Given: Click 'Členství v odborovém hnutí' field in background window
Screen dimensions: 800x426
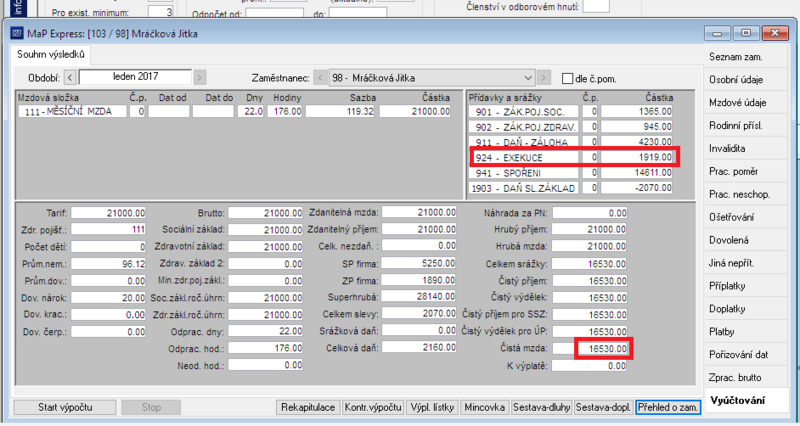Looking at the screenshot, I should pyautogui.click(x=596, y=6).
